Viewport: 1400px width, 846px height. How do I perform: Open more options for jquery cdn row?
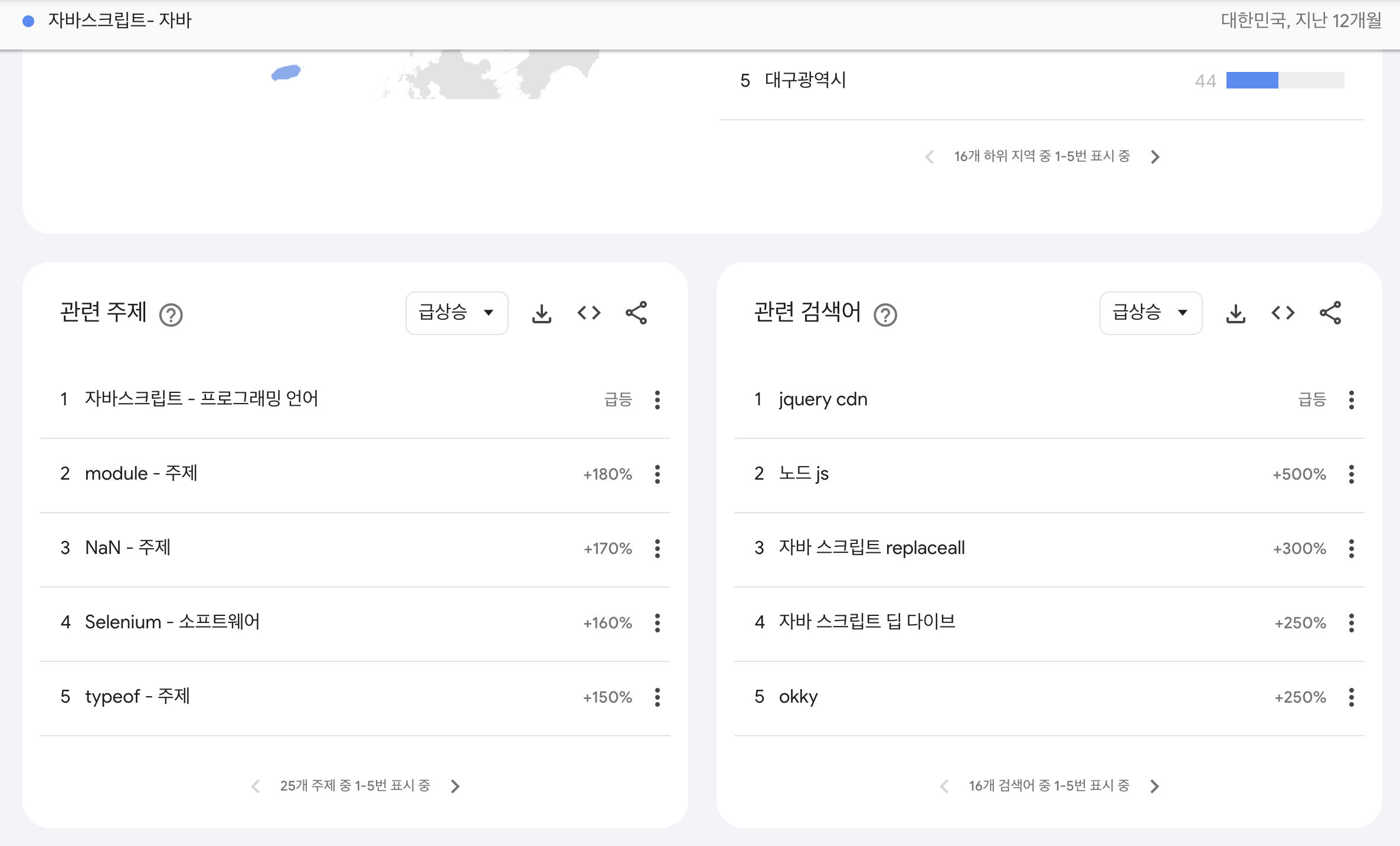tap(1351, 400)
